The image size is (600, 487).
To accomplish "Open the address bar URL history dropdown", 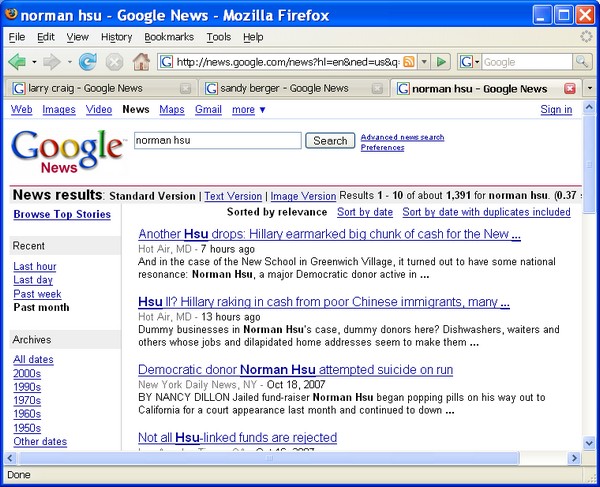I will point(424,62).
